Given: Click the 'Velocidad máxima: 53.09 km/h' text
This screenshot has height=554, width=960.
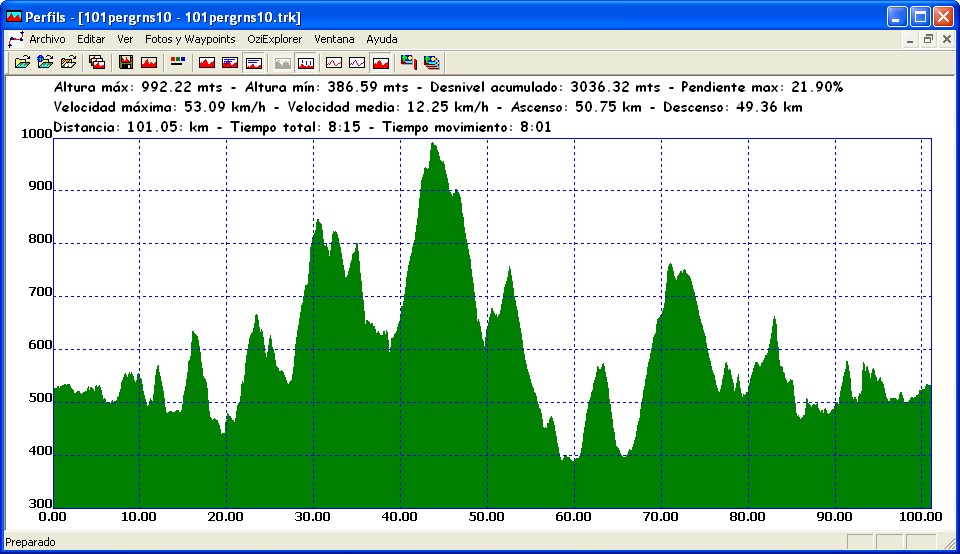Looking at the screenshot, I should pyautogui.click(x=159, y=108).
